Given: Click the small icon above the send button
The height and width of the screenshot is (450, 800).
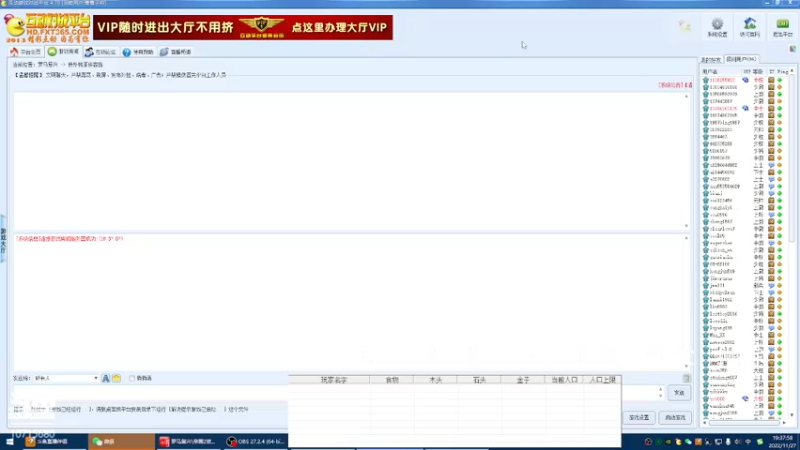Looking at the screenshot, I should pos(686,379).
